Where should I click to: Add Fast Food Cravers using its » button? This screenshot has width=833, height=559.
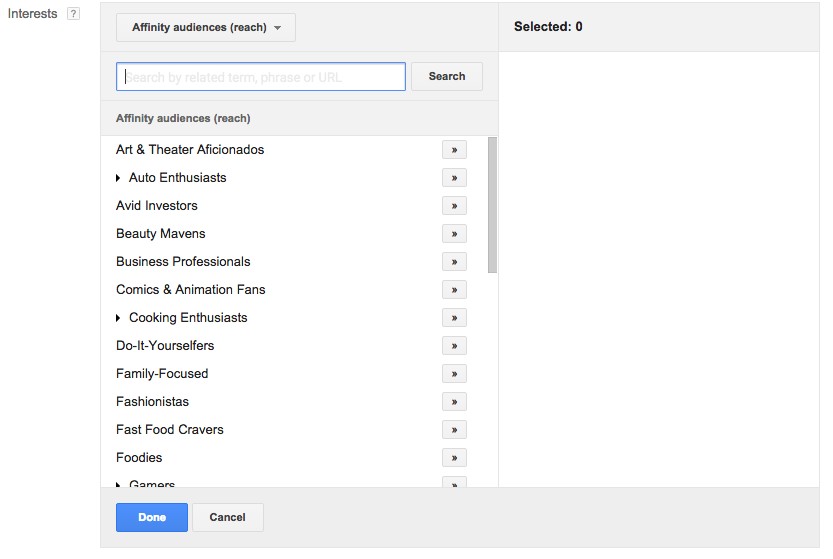(454, 430)
